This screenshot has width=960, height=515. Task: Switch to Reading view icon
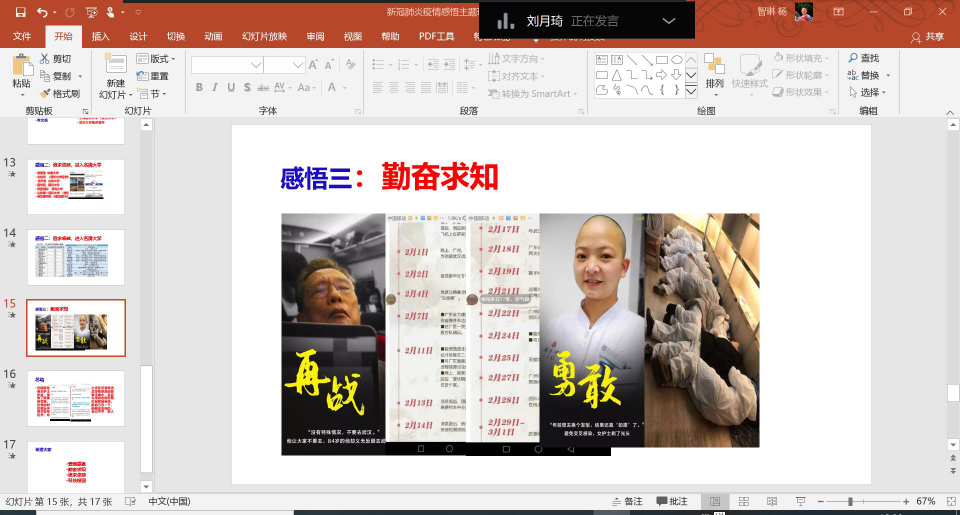click(772, 502)
